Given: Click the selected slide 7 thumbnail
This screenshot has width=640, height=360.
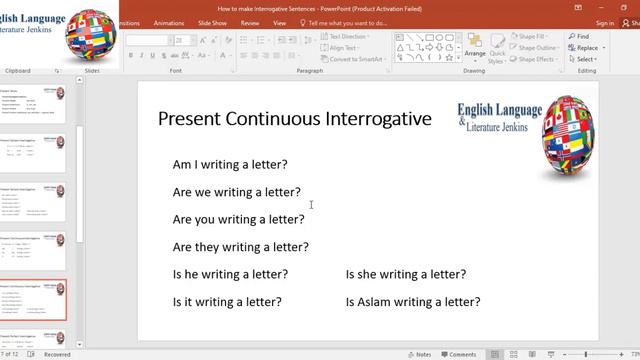Looking at the screenshot, I should click(x=33, y=300).
